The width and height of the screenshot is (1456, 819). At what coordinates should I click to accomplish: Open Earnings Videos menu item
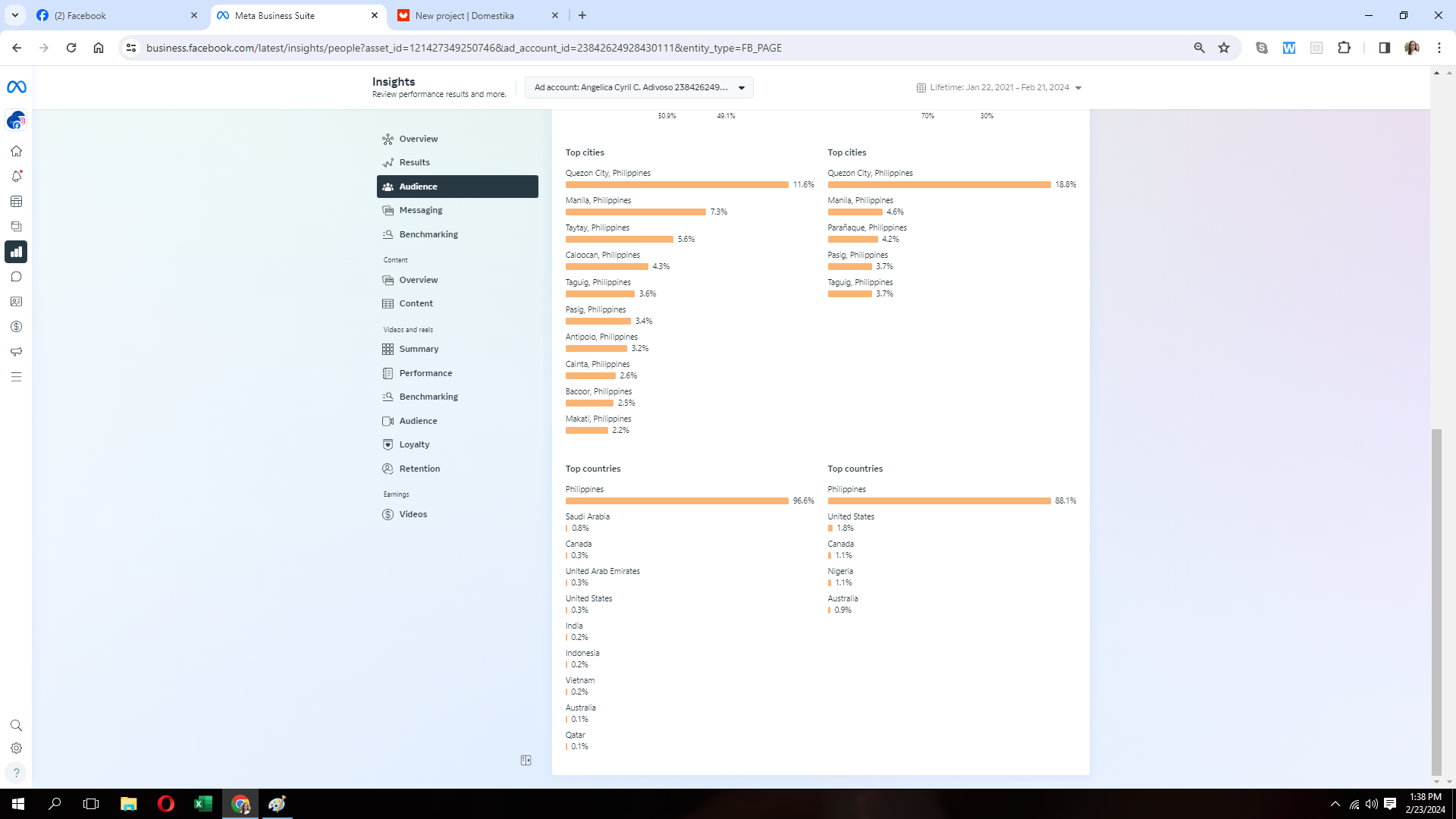tap(457, 514)
